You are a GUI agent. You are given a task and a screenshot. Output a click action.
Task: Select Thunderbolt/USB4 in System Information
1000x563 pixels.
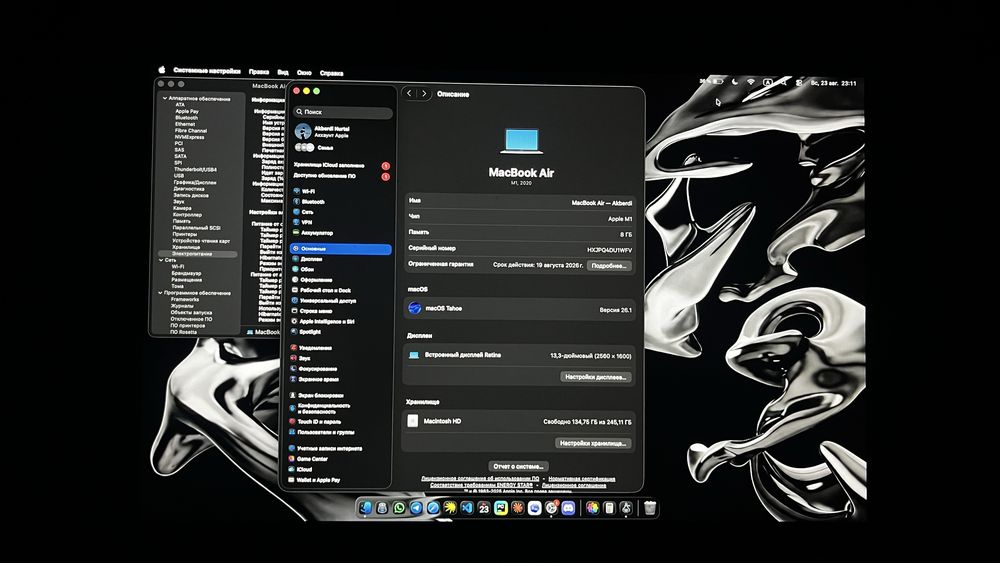coord(195,169)
